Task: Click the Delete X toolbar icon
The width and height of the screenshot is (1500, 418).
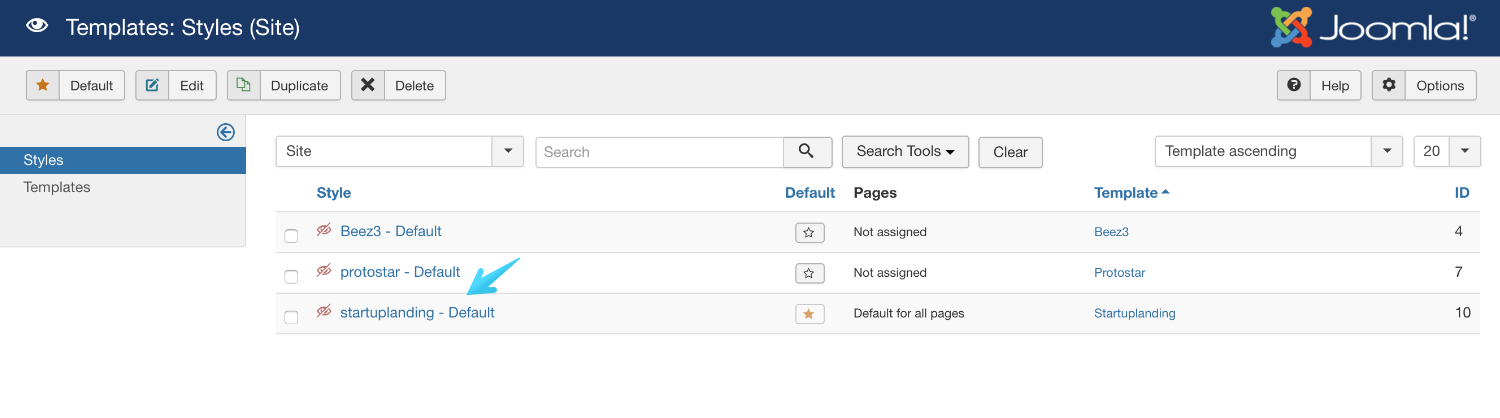Action: click(368, 86)
